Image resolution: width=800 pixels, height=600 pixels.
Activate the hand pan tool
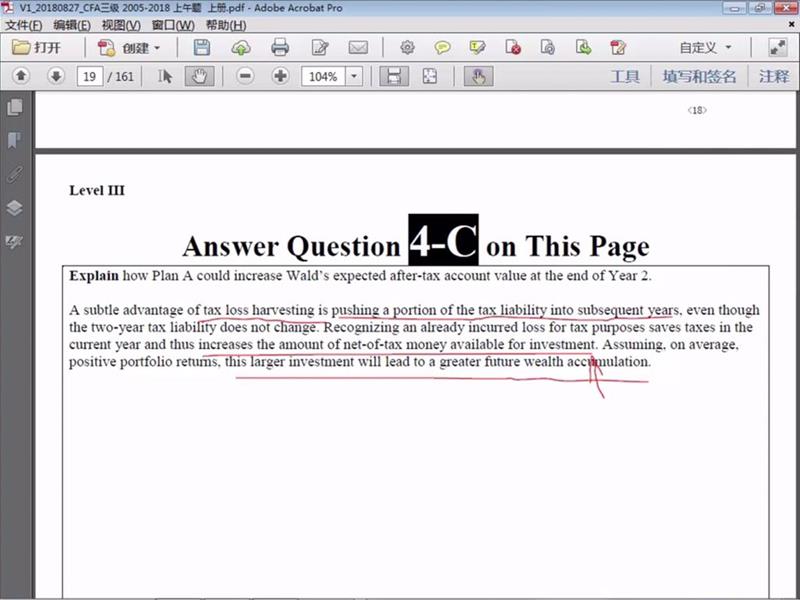point(199,77)
